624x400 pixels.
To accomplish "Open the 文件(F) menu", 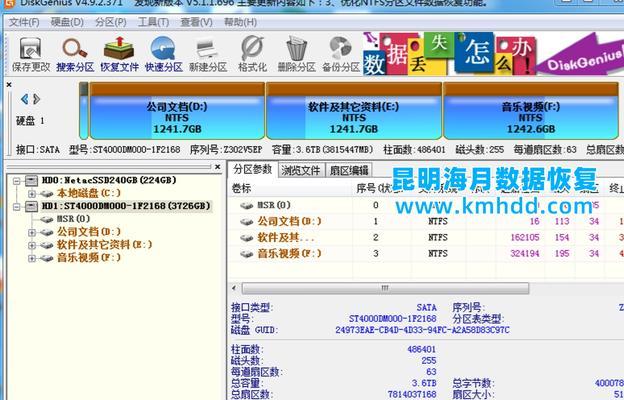I will click(x=24, y=22).
